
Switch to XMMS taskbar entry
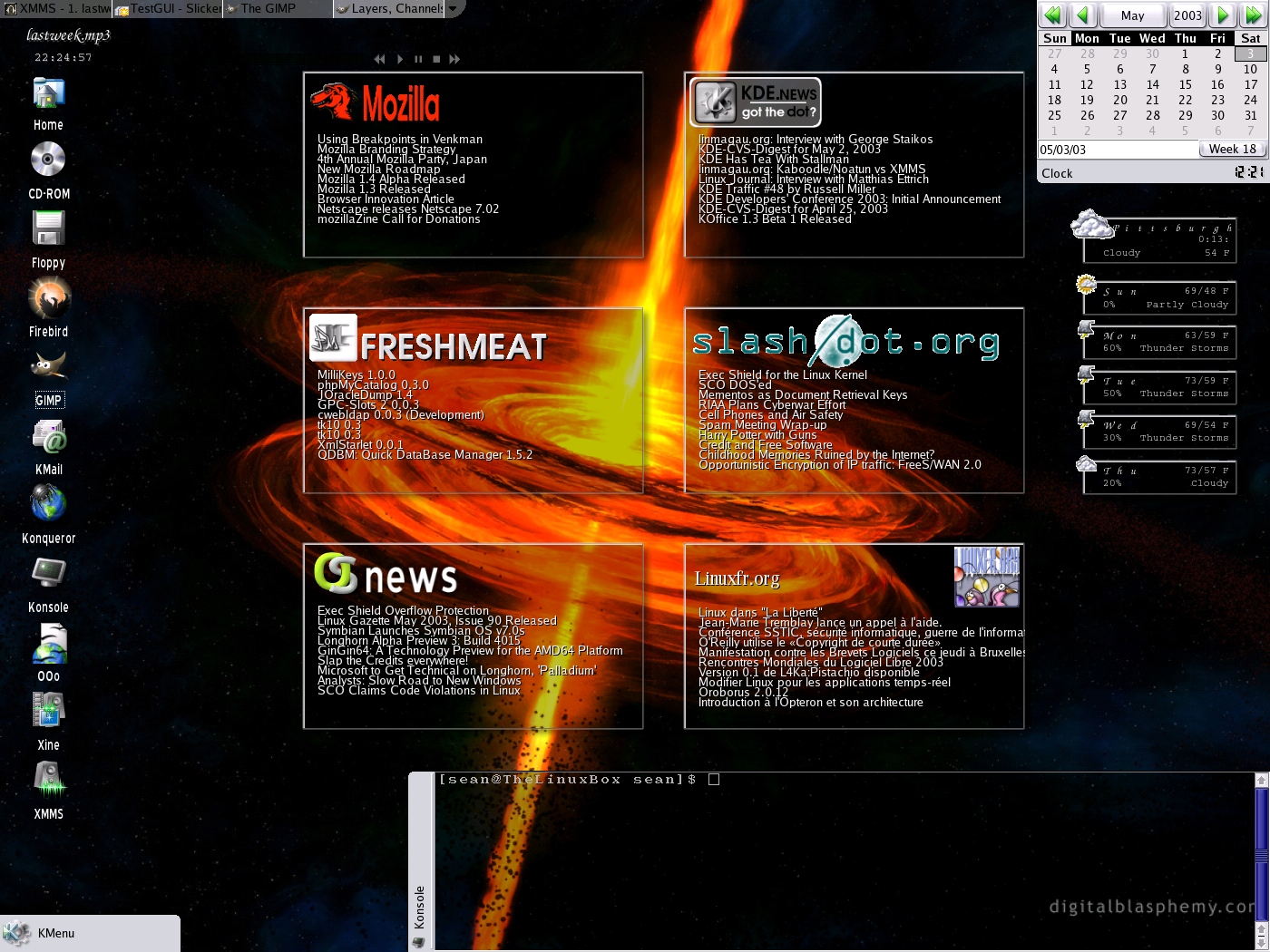click(x=57, y=8)
